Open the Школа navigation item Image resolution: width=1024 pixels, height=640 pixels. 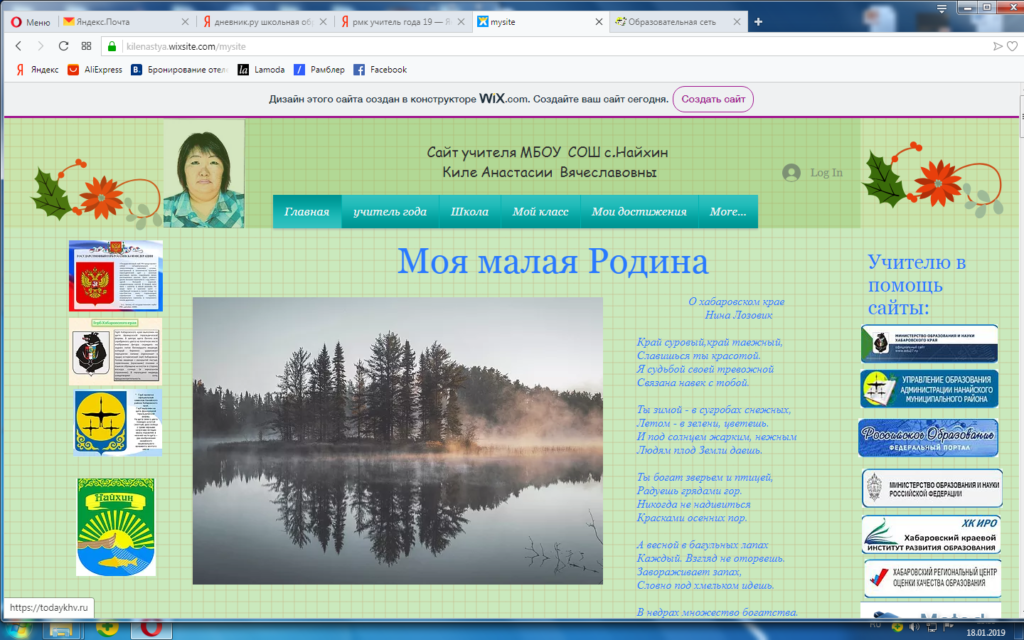(469, 212)
